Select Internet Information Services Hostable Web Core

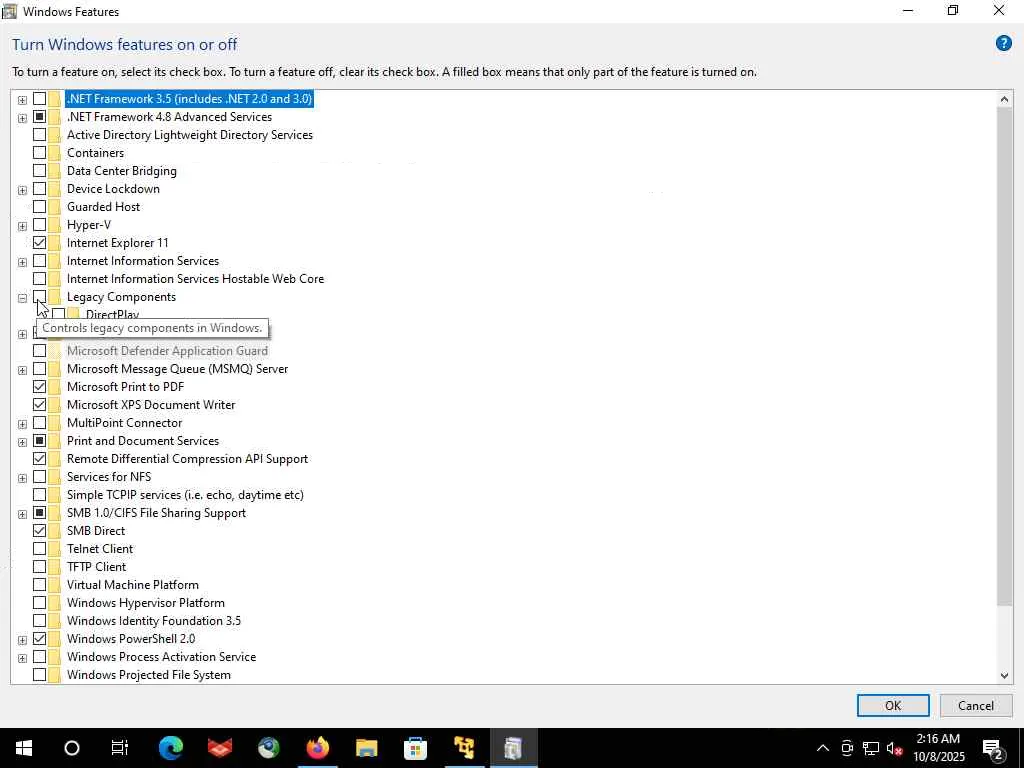[x=195, y=279]
